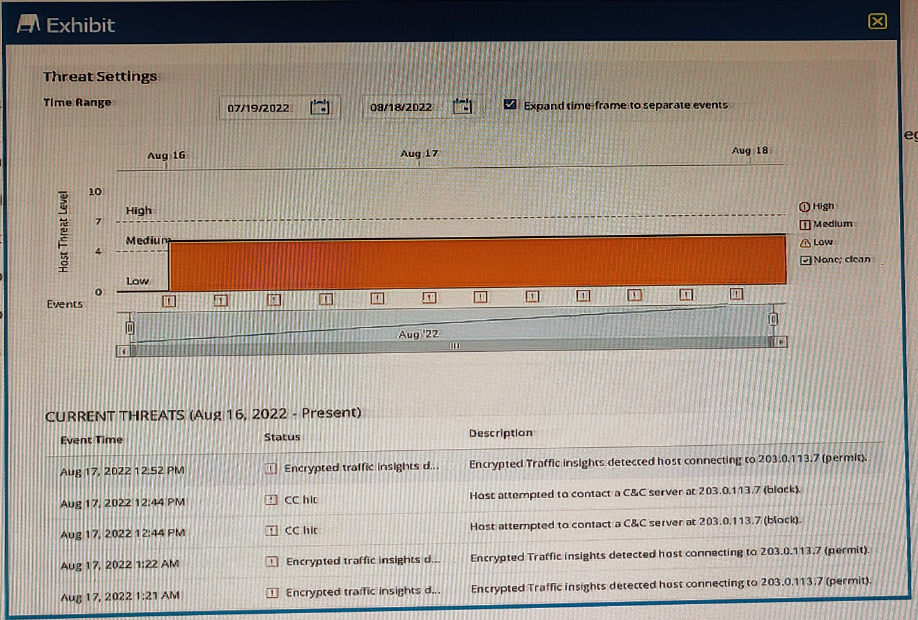Click the Description column header
Image resolution: width=918 pixels, height=620 pixels.
[x=500, y=433]
